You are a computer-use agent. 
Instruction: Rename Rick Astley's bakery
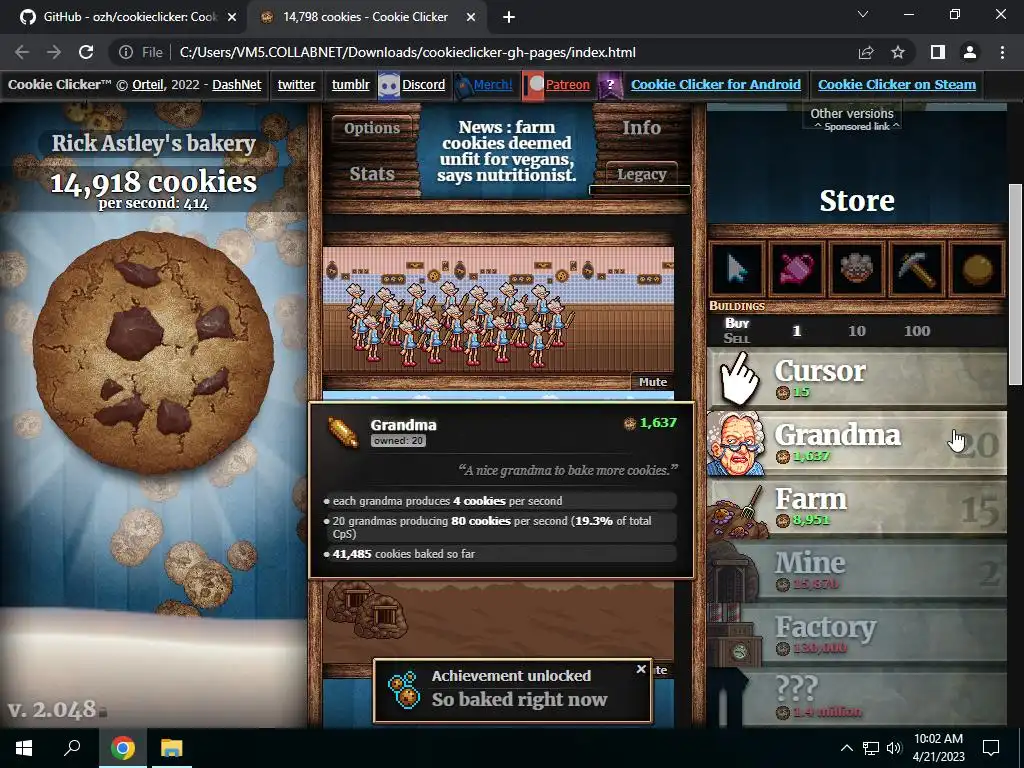coord(153,143)
